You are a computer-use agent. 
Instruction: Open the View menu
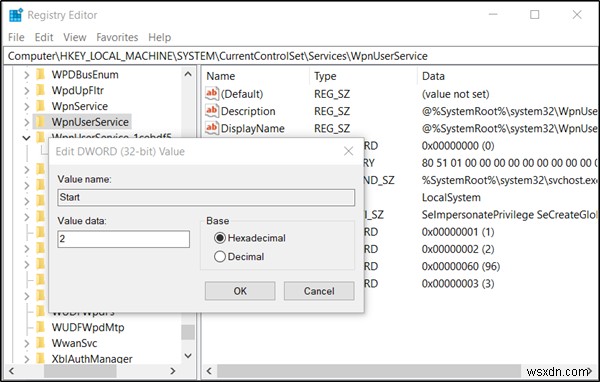tap(75, 37)
